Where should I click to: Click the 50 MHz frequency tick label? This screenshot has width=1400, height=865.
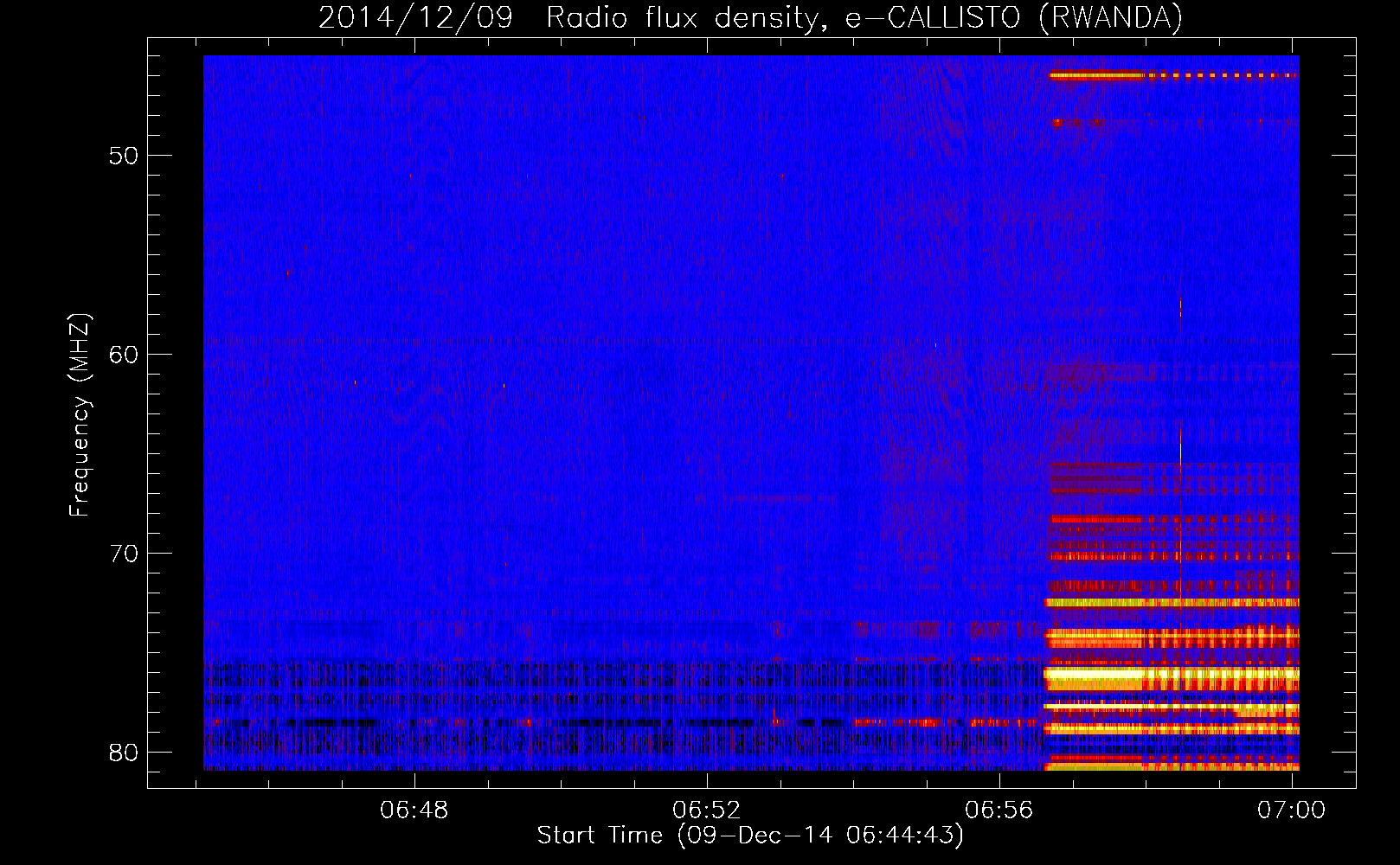pos(124,157)
